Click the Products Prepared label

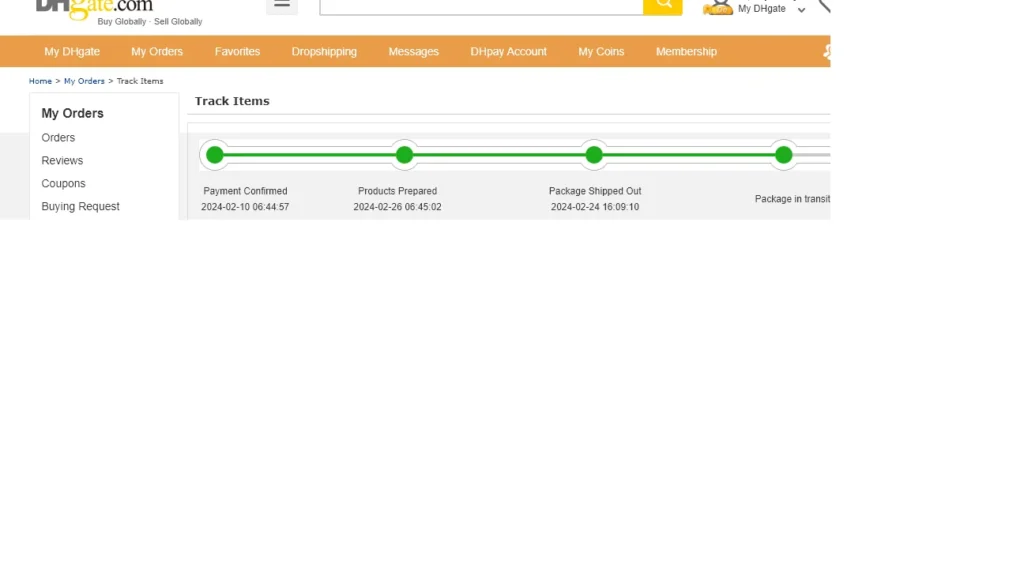pos(397,191)
